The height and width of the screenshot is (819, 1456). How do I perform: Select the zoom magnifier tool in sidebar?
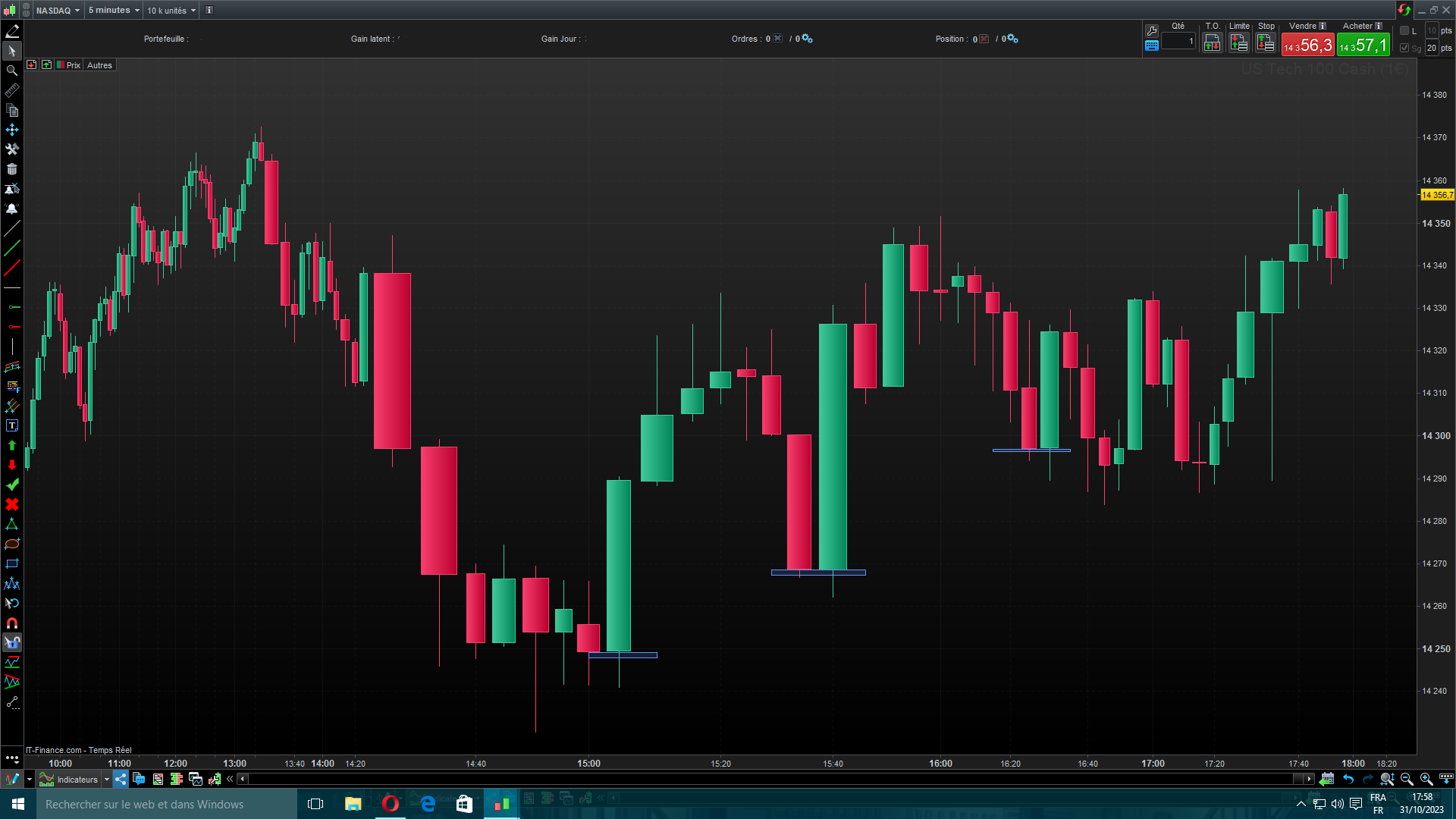coord(12,71)
